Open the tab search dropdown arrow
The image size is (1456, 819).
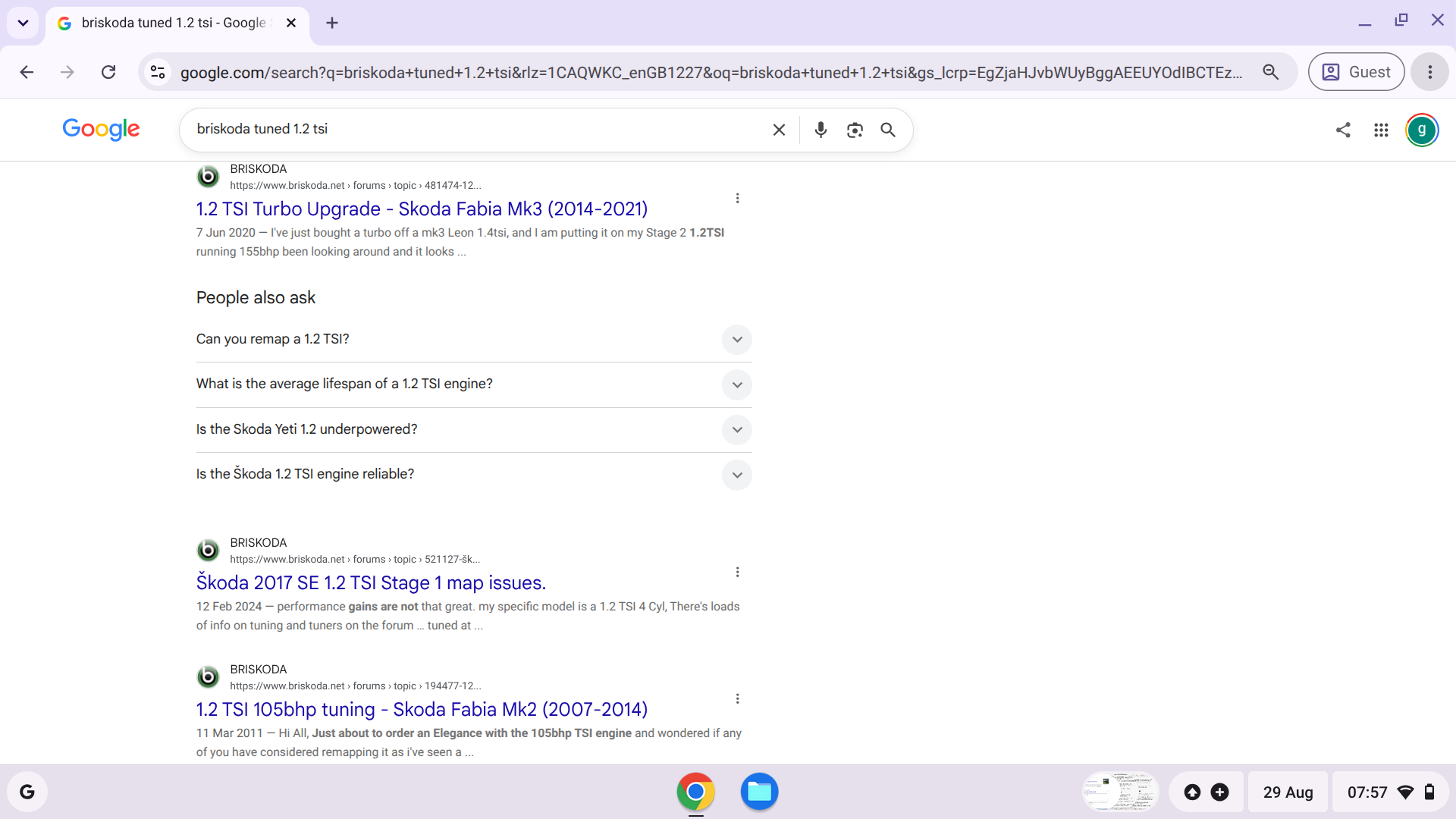click(x=23, y=23)
